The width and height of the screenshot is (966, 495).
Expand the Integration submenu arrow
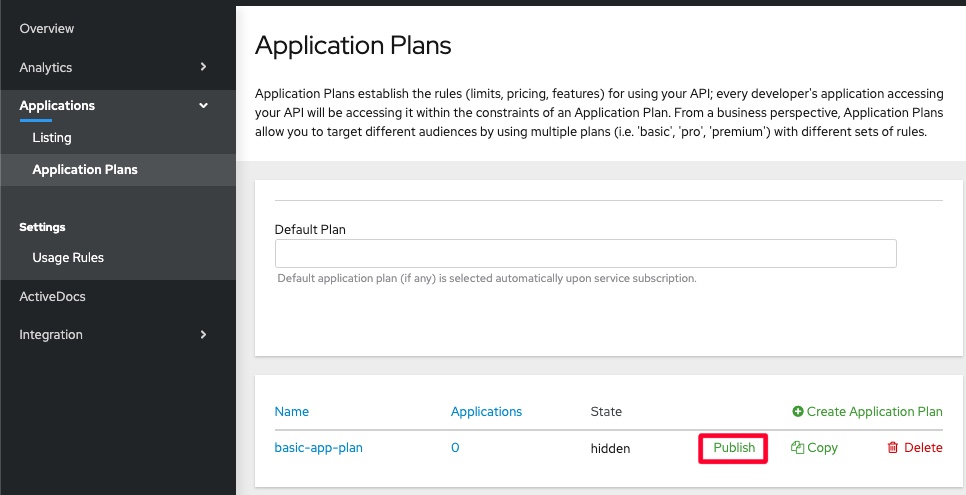[x=203, y=334]
